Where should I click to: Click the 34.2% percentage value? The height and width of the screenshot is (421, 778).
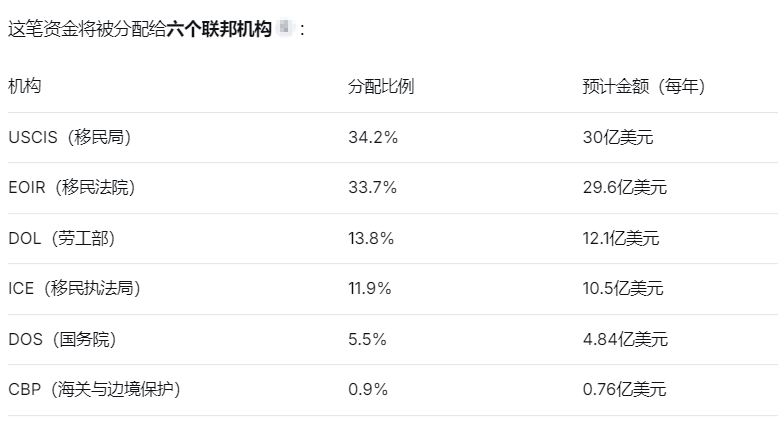point(373,137)
